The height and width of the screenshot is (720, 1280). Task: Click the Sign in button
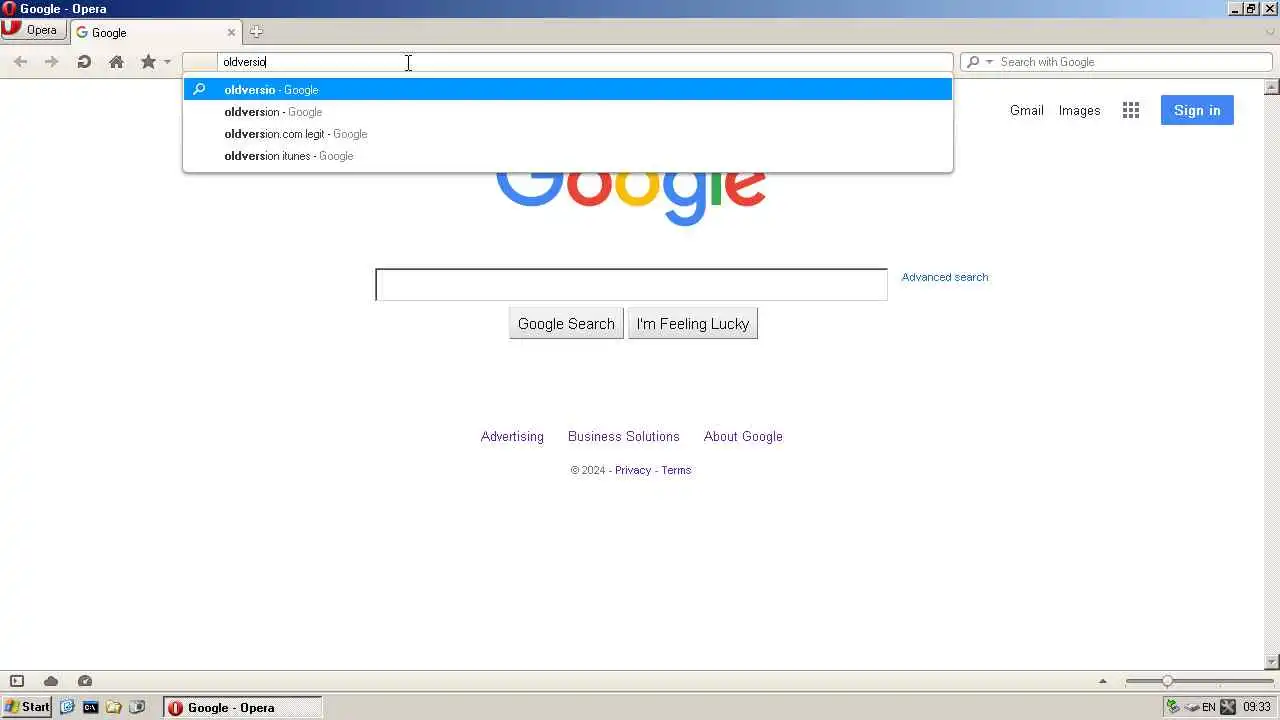tap(1197, 110)
